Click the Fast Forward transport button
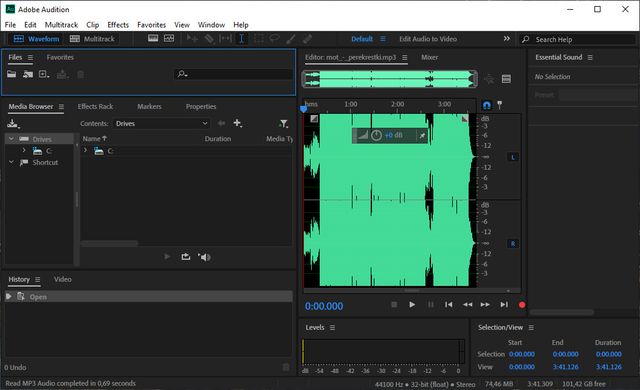 [485, 304]
